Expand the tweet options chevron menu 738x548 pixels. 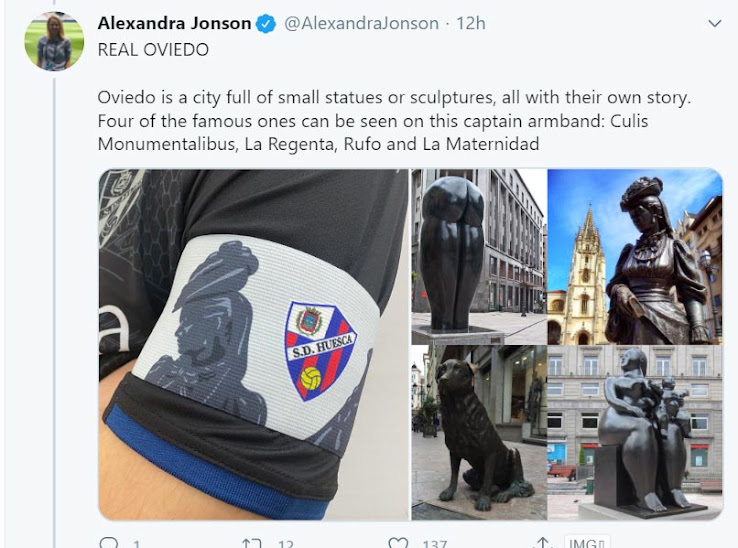pyautogui.click(x=715, y=23)
